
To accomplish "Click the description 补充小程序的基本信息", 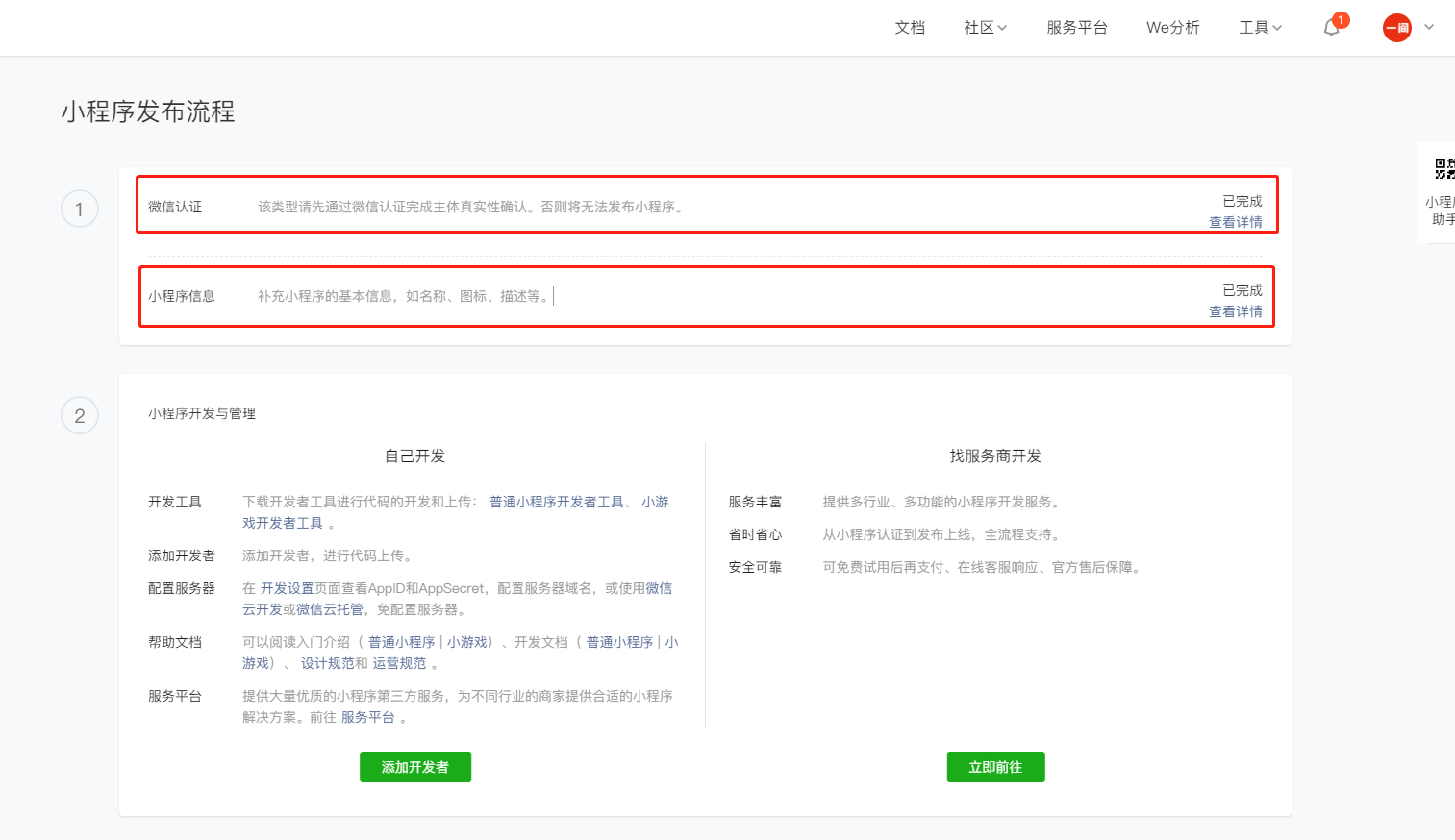I will coord(406,296).
